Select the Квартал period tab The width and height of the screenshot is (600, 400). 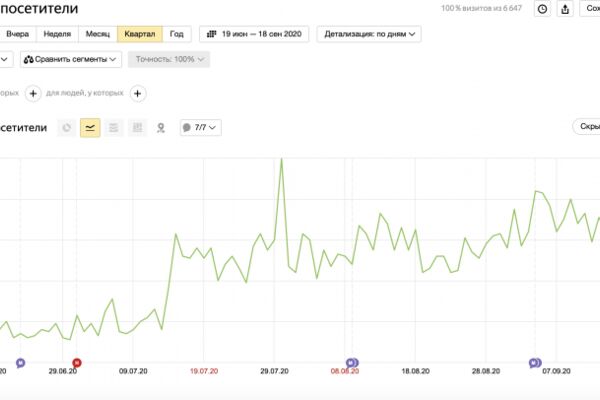pyautogui.click(x=140, y=34)
